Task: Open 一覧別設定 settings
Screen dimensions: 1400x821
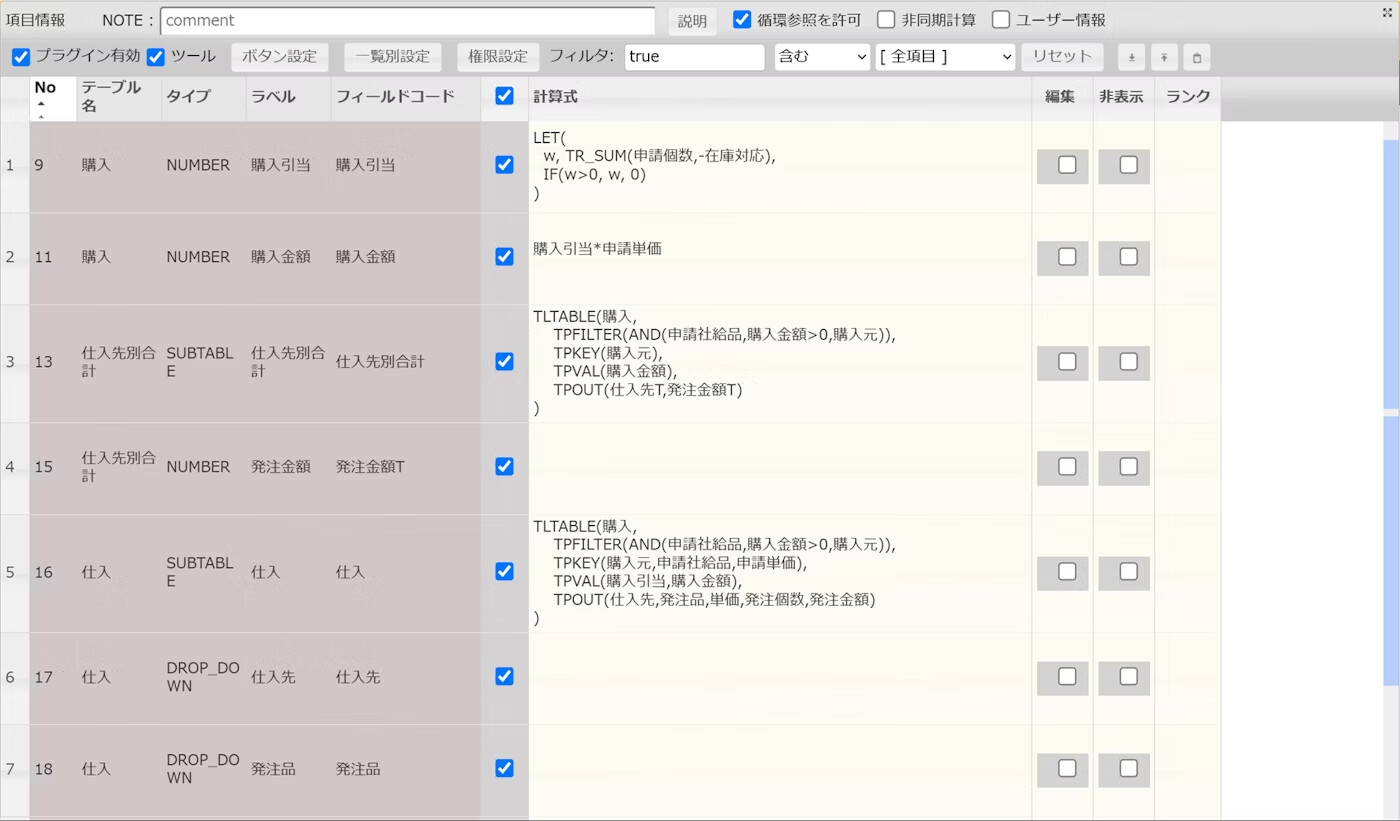Action: pyautogui.click(x=393, y=57)
